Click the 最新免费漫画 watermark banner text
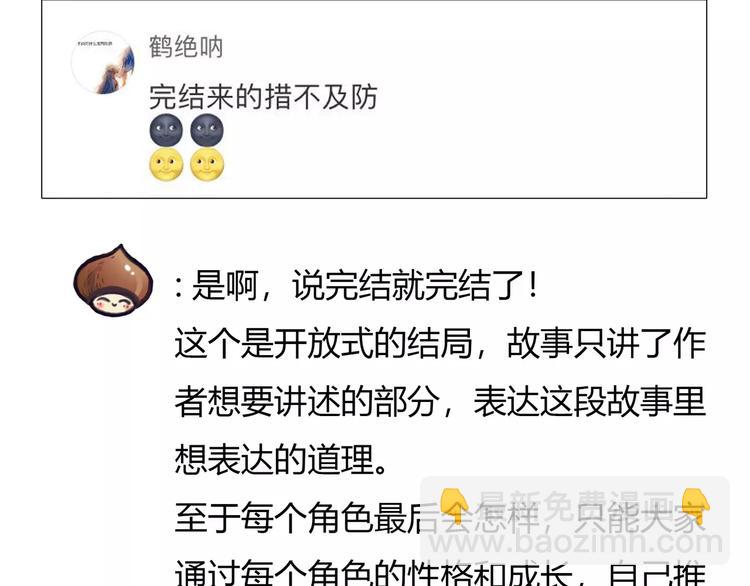Viewport: 750px width, 586px height. click(574, 502)
